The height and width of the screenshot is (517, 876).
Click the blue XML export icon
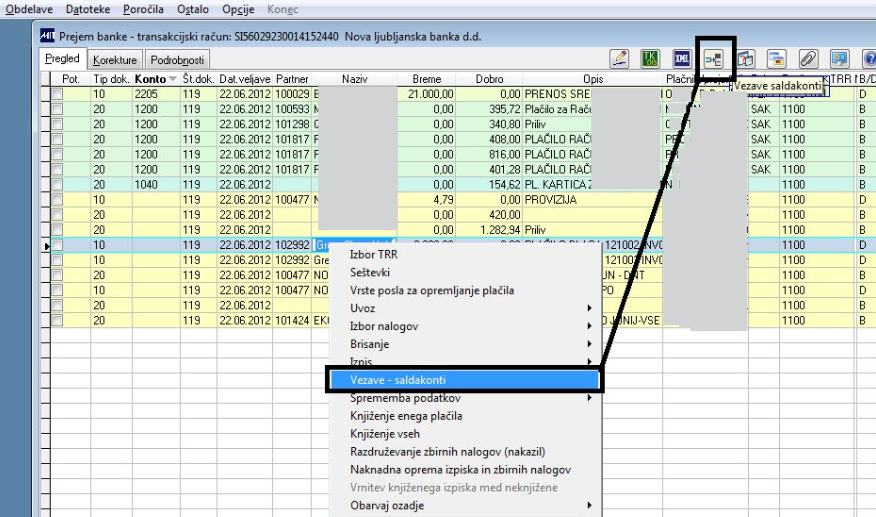pyautogui.click(x=682, y=59)
